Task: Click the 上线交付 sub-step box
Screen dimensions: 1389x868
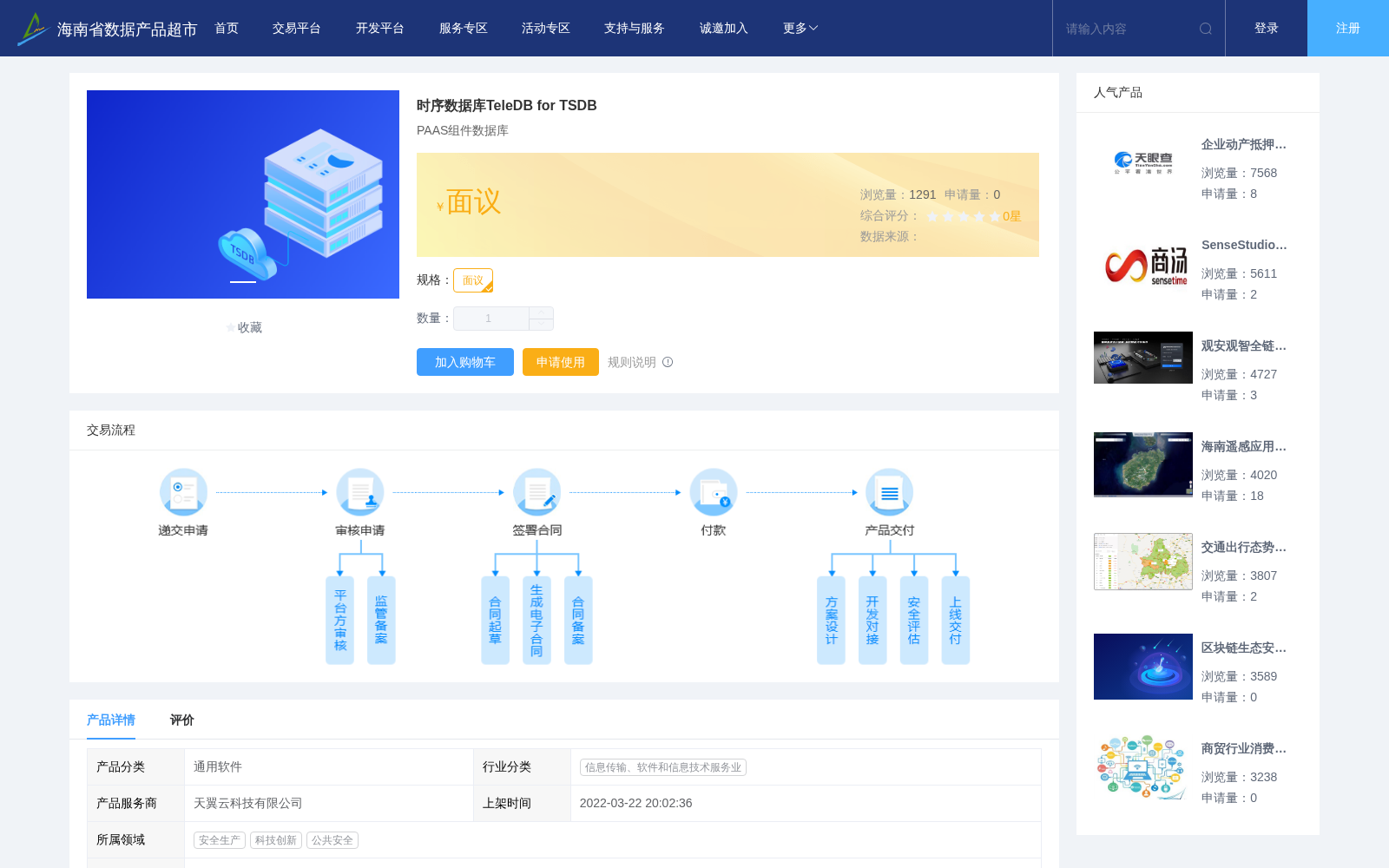Action: click(956, 621)
